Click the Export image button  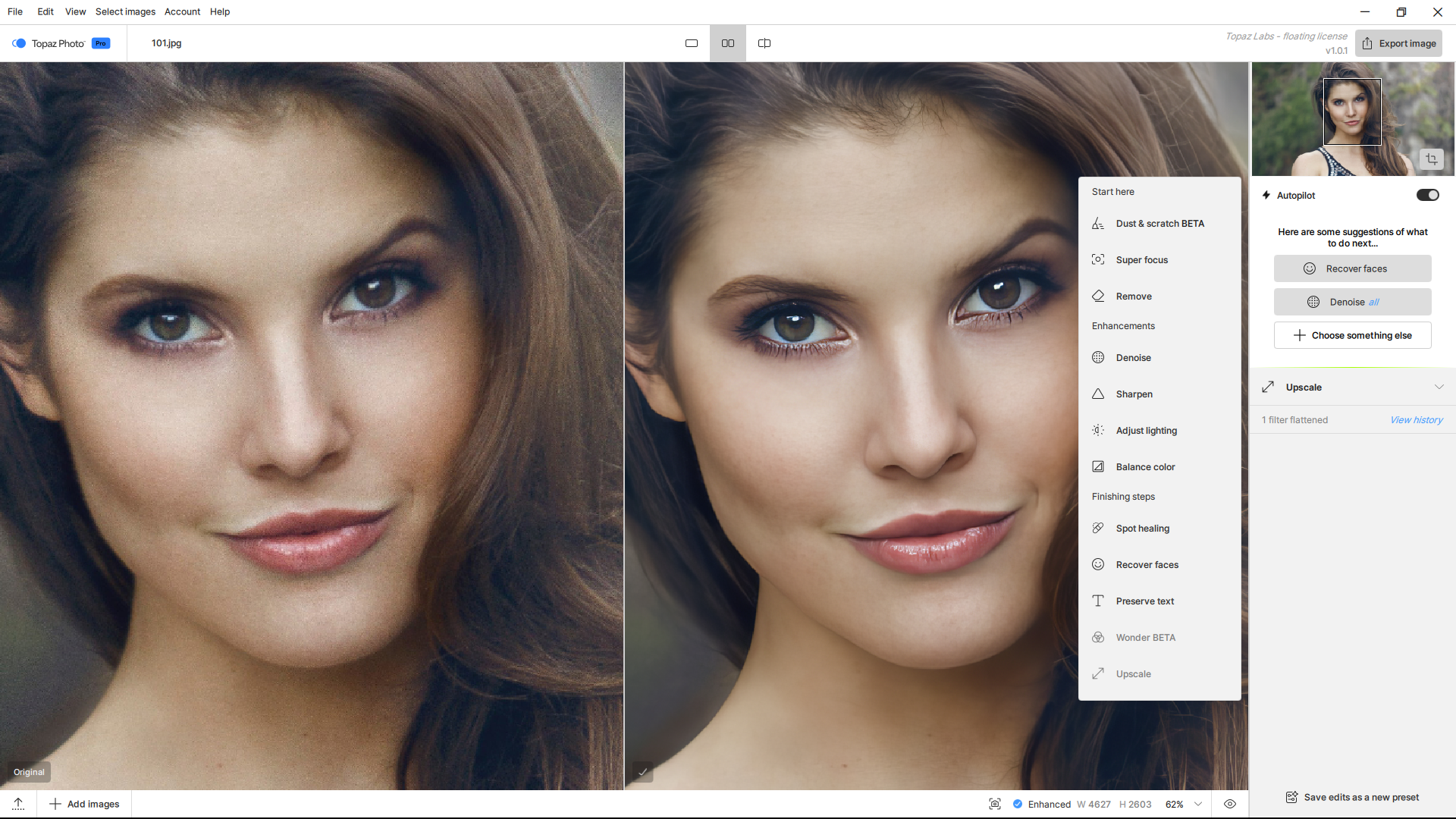click(1398, 43)
